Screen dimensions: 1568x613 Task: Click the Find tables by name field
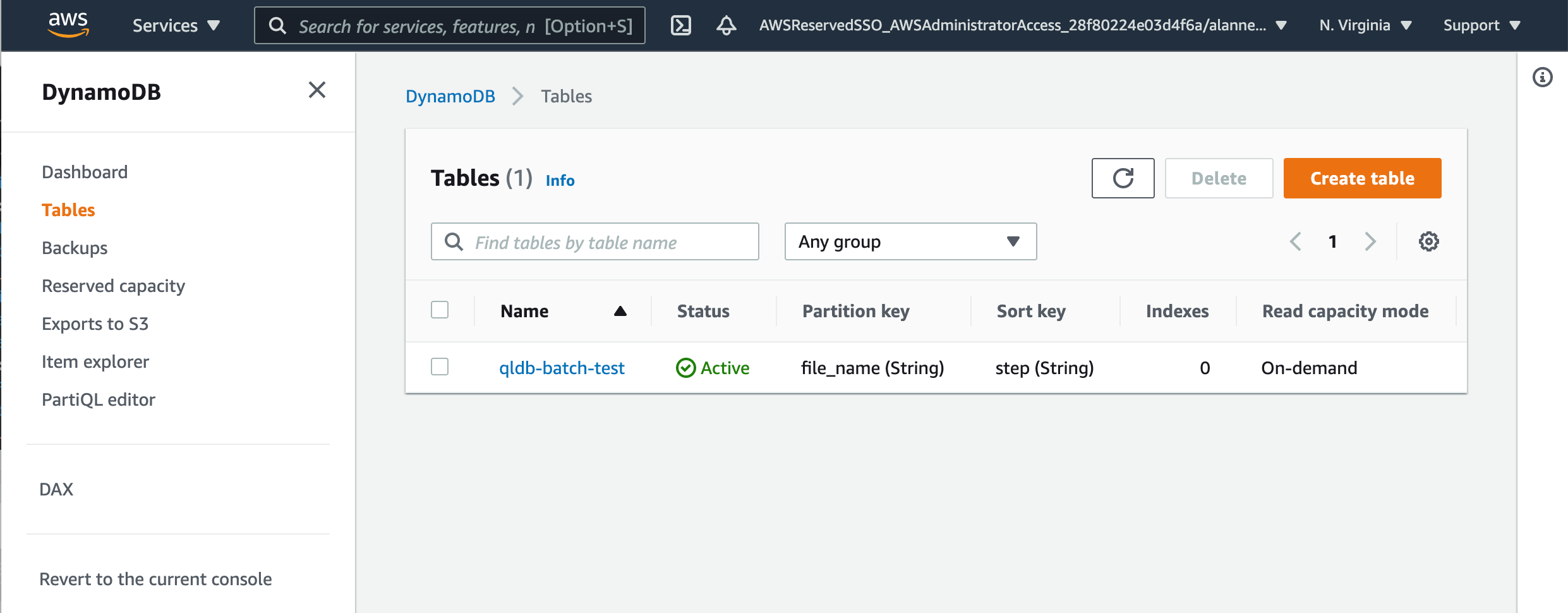coord(594,241)
